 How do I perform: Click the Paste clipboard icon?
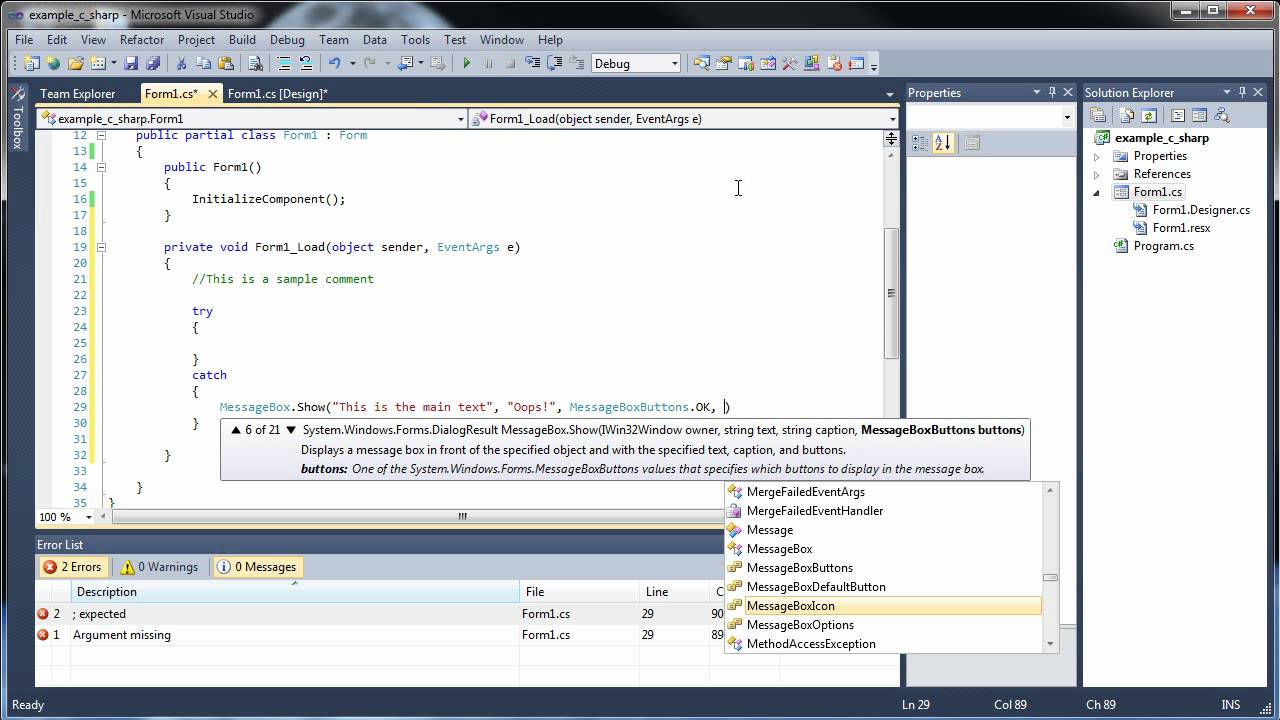click(x=226, y=63)
